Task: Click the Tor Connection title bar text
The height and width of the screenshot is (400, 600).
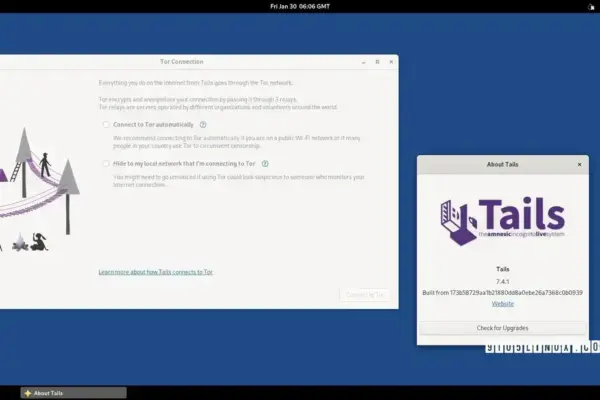Action: tap(182, 62)
